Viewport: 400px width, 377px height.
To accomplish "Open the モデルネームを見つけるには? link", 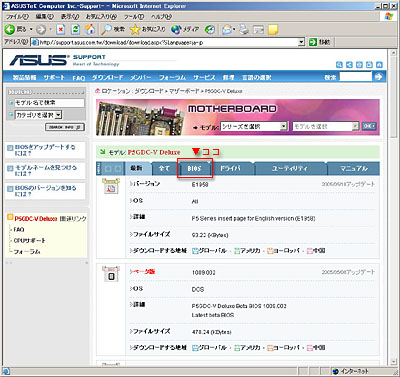I will coord(46,171).
